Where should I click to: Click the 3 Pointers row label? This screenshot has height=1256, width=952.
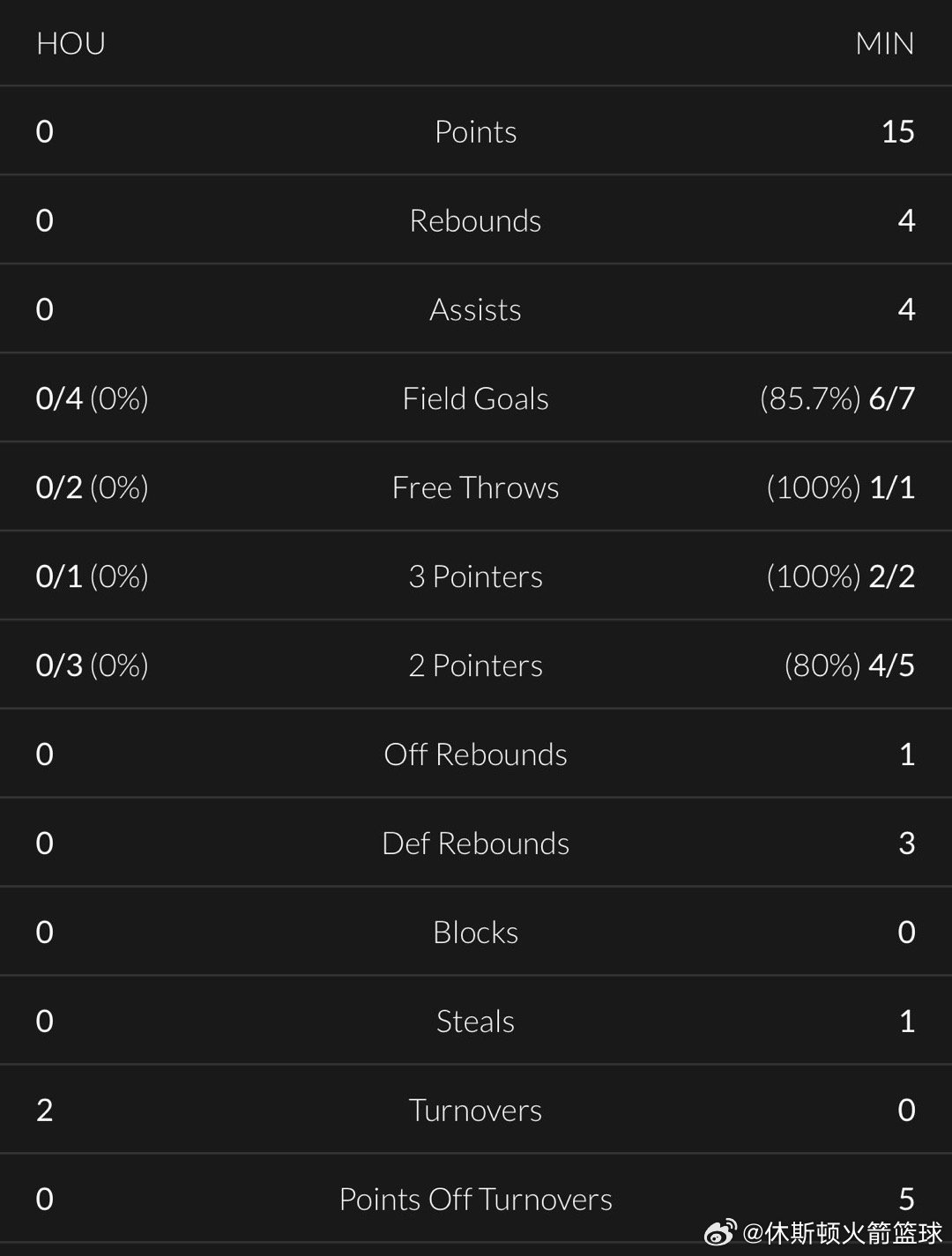[x=475, y=576]
